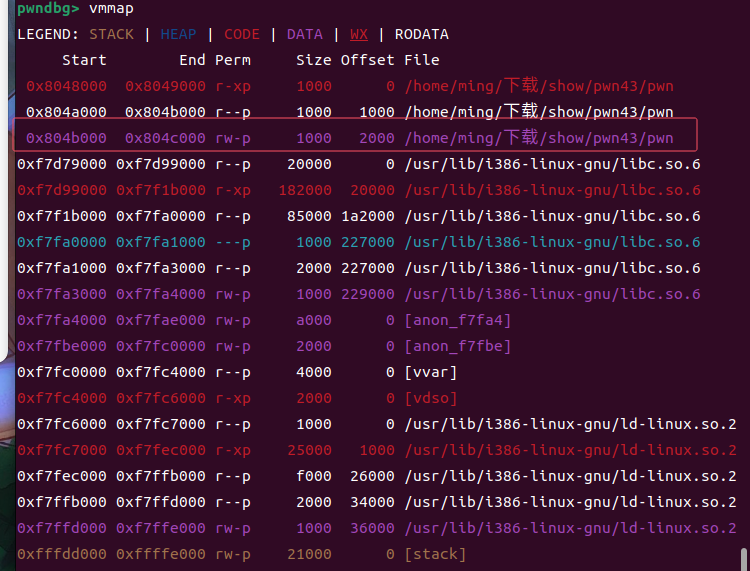Viewport: 750px width, 571px height.
Task: Click the underlined WX legend label
Action: click(358, 34)
